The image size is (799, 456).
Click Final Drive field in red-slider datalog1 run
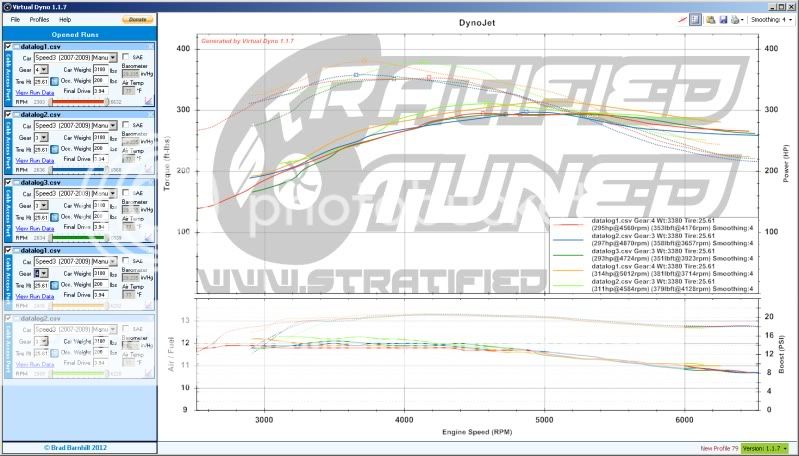(100, 91)
